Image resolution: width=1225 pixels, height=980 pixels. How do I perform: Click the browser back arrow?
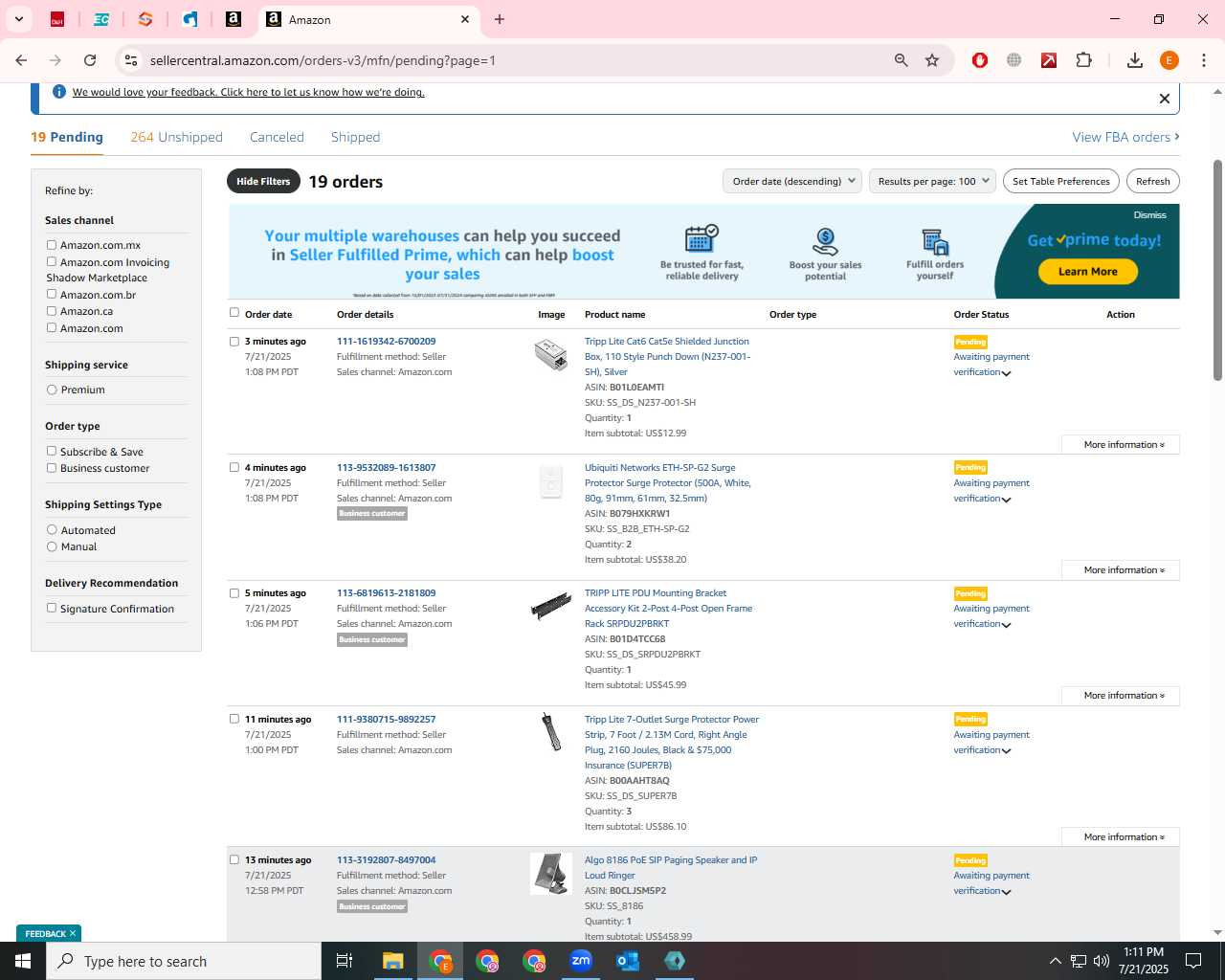tap(21, 60)
